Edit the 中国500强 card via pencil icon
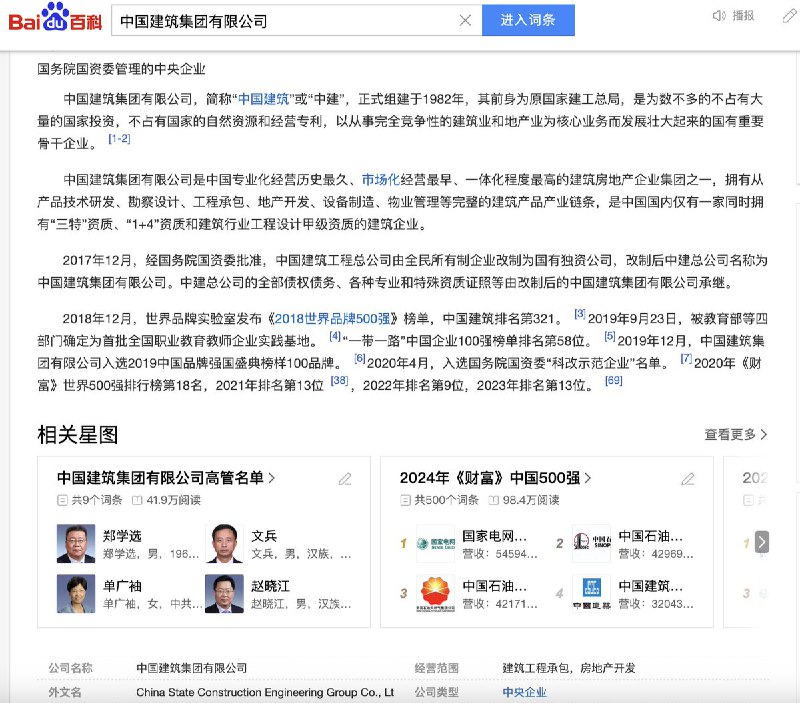Screen dimensions: 800x703 (x=688, y=479)
